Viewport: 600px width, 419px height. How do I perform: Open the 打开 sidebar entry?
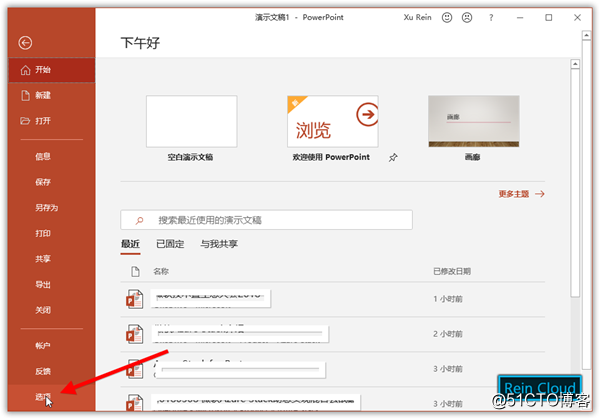(x=51, y=121)
